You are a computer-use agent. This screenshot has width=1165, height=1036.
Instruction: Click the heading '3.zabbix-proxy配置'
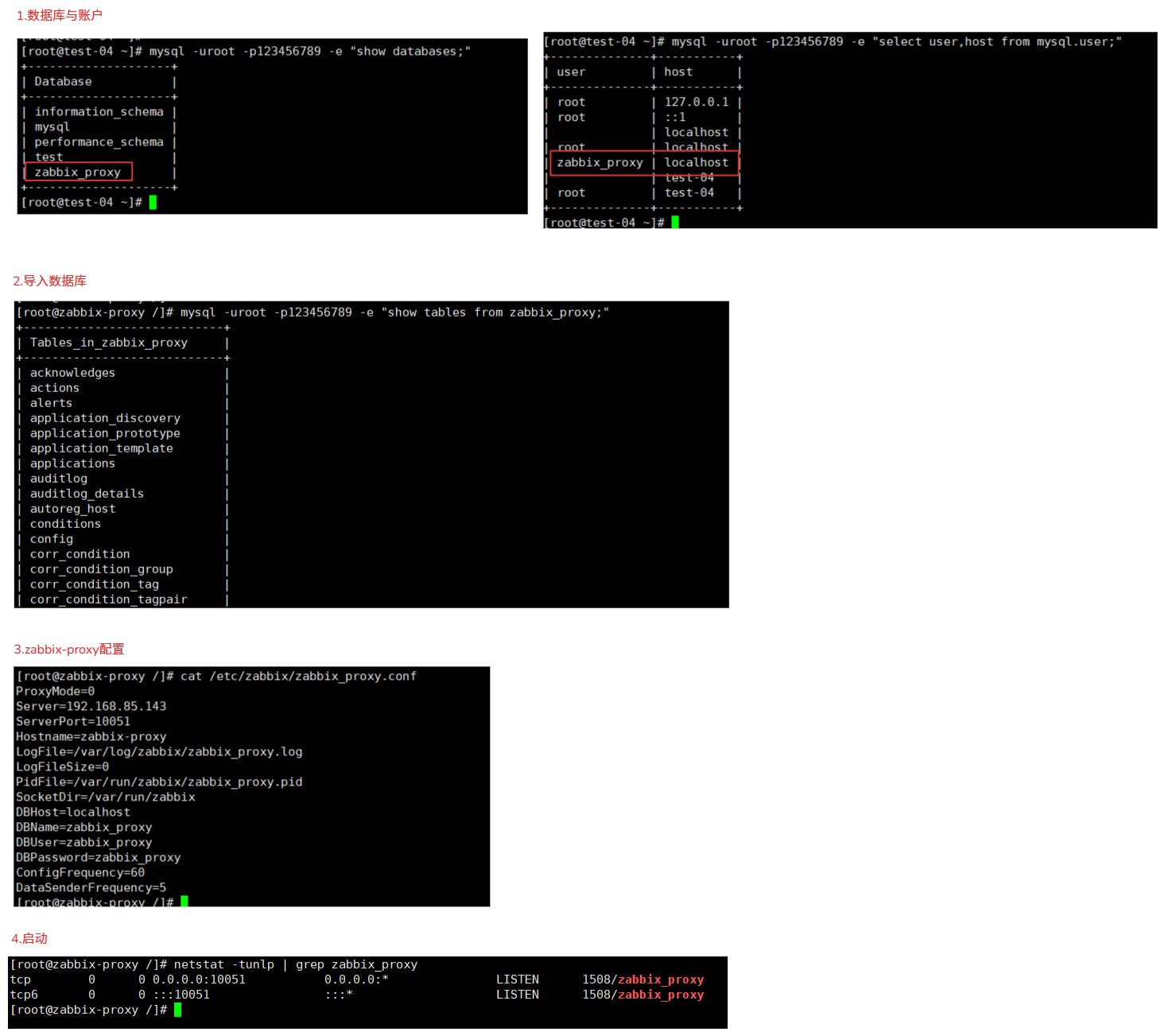69,650
